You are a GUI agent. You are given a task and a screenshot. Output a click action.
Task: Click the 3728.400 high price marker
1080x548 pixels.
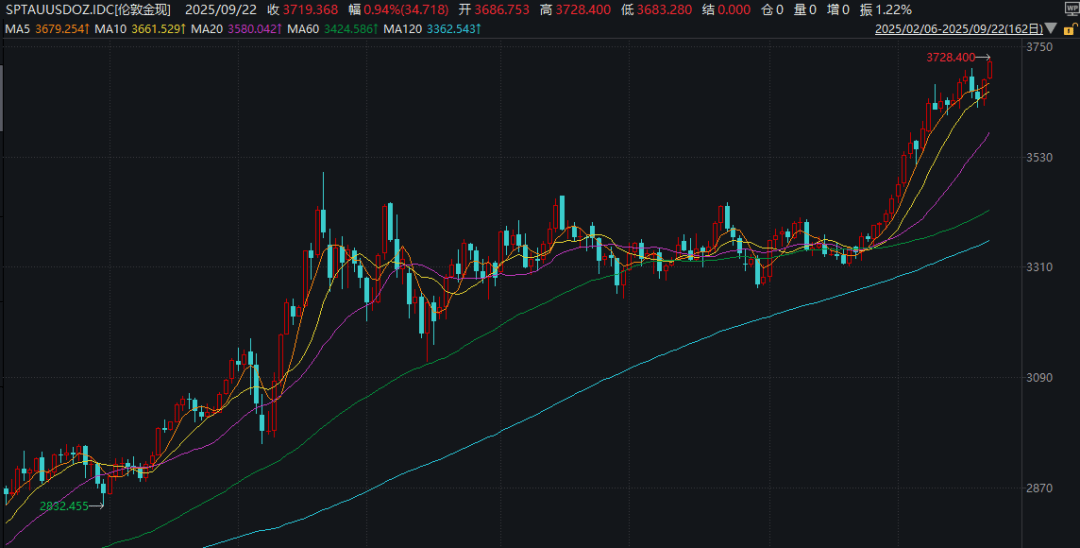(x=950, y=58)
